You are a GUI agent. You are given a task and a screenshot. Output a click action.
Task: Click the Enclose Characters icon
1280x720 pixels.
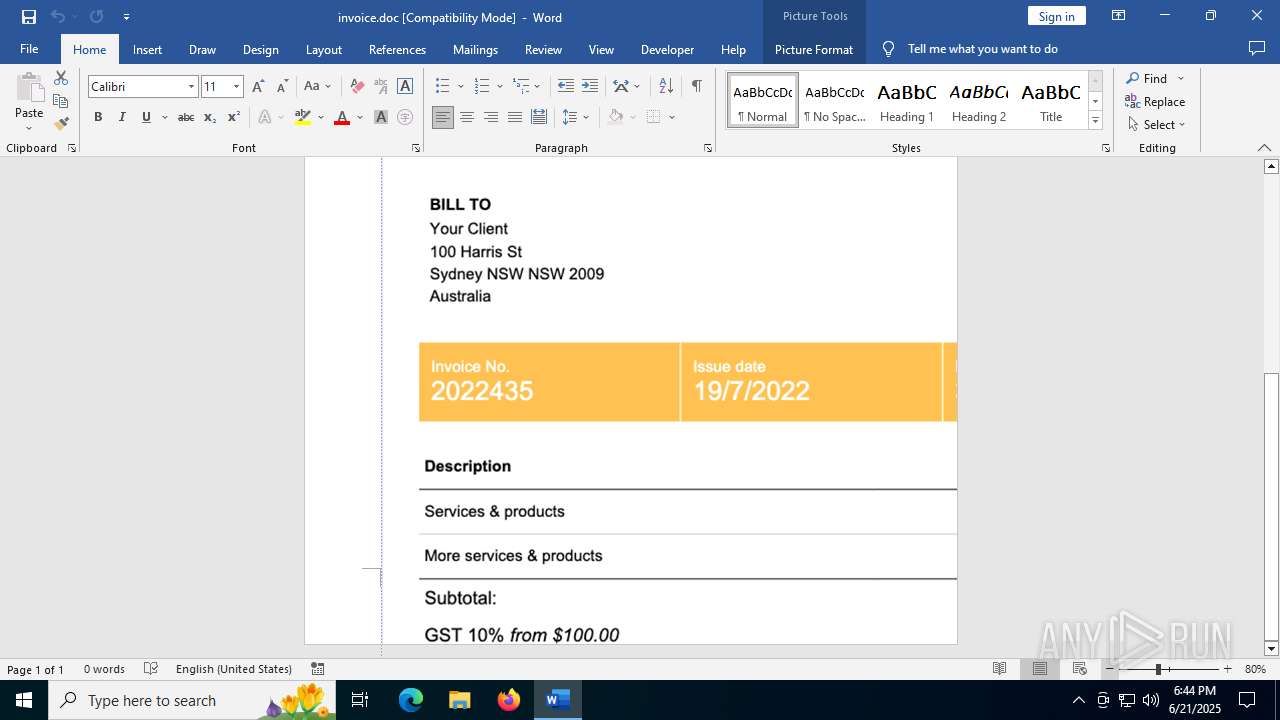click(x=405, y=117)
